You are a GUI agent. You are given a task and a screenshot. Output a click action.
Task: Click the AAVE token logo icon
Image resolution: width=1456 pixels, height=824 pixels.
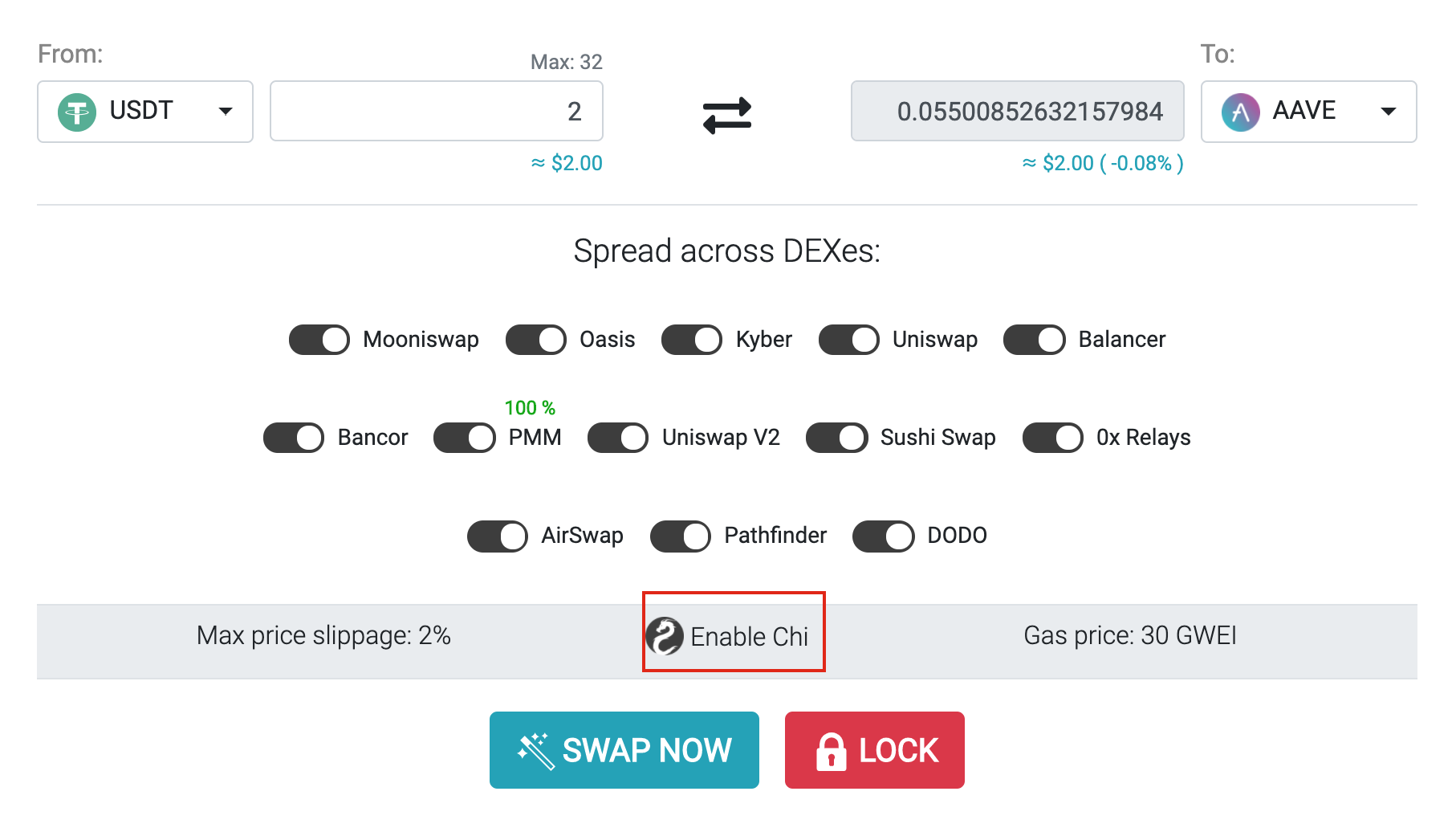1241,112
